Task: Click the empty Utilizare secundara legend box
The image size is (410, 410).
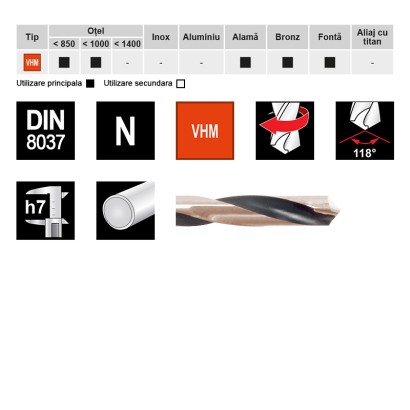Action: [180, 84]
